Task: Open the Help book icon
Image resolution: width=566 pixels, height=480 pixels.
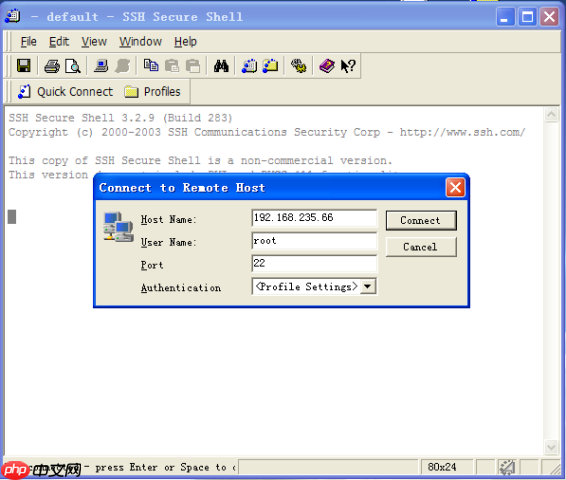Action: (x=327, y=66)
